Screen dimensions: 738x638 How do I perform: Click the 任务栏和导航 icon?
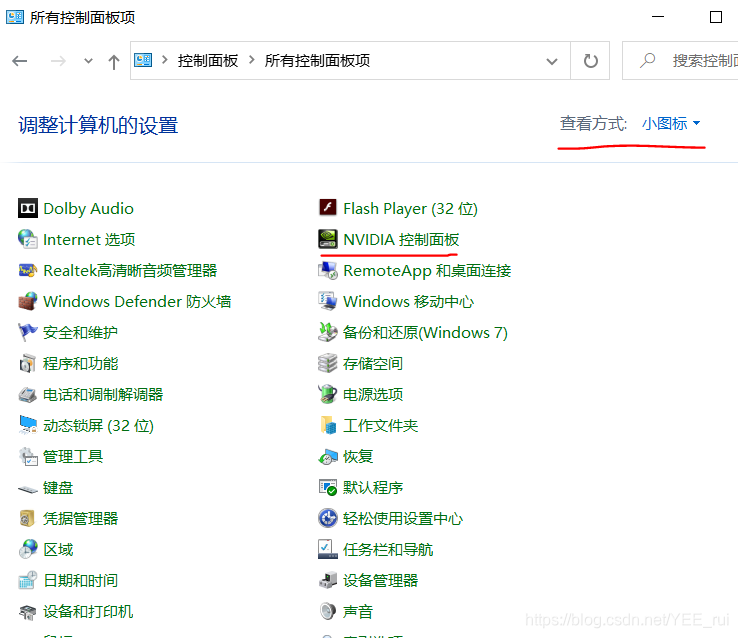[x=328, y=550]
